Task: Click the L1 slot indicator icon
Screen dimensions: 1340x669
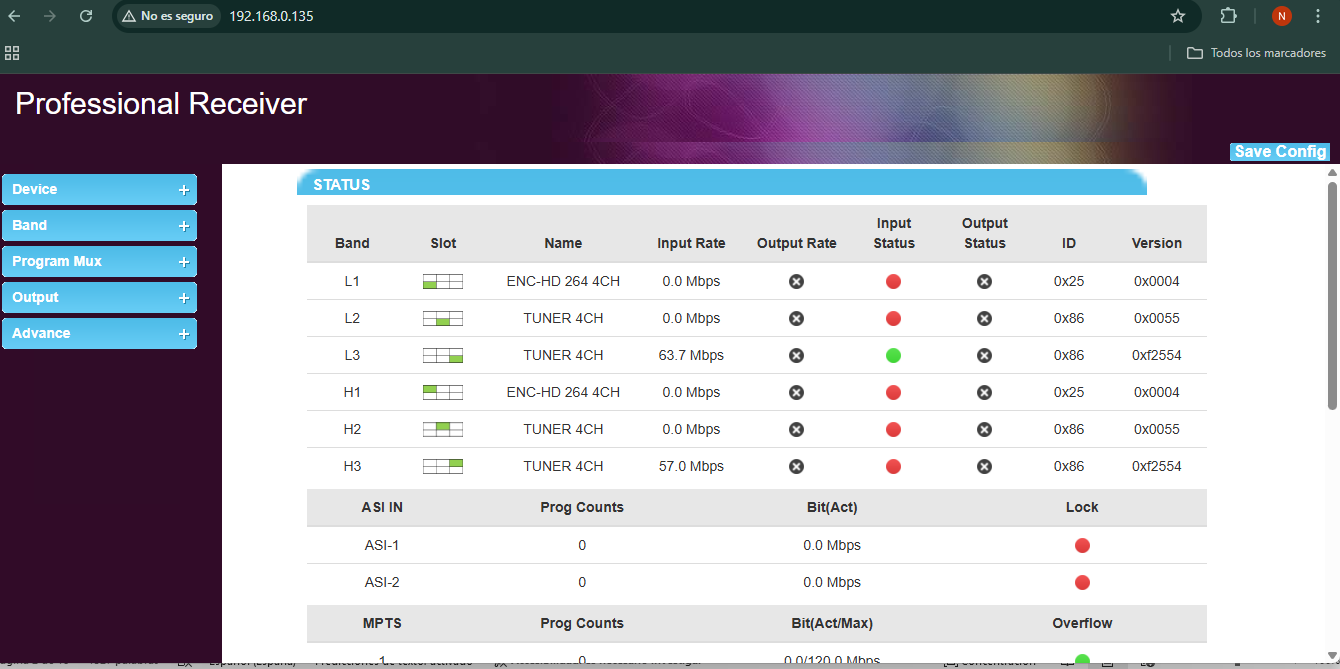Action: pos(443,282)
